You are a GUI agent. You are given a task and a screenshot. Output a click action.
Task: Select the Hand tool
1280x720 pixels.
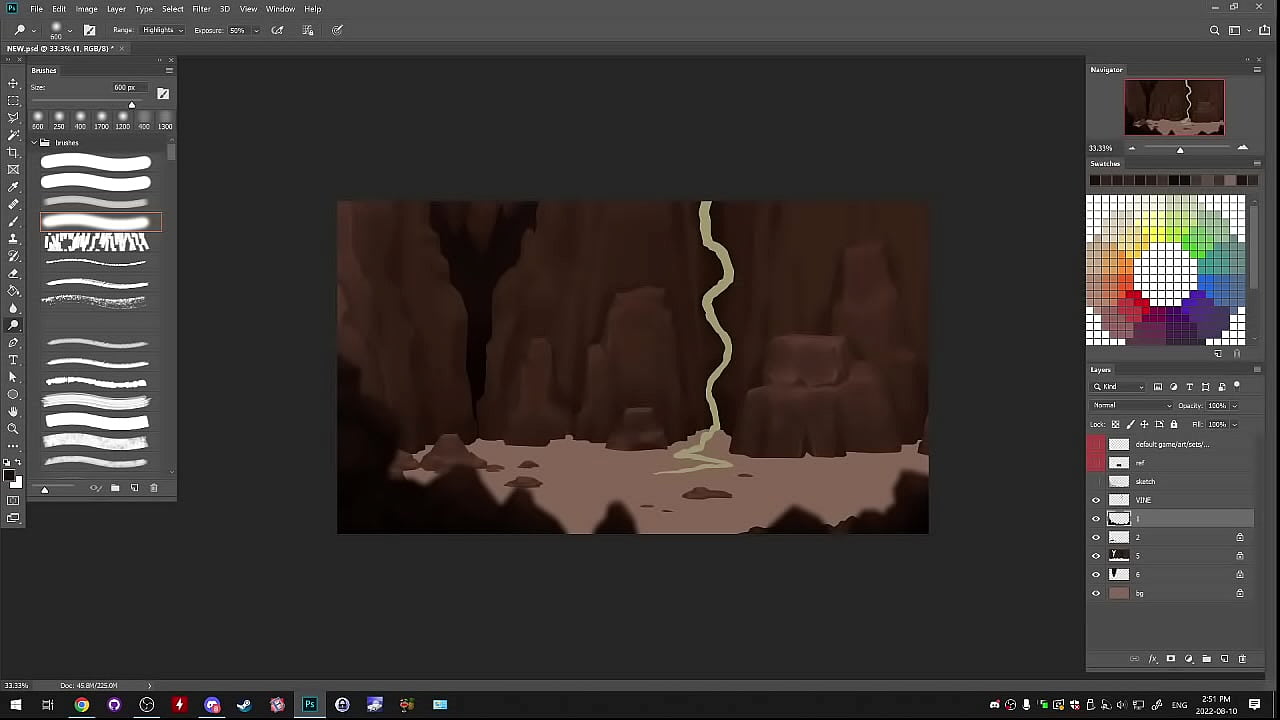coord(13,411)
